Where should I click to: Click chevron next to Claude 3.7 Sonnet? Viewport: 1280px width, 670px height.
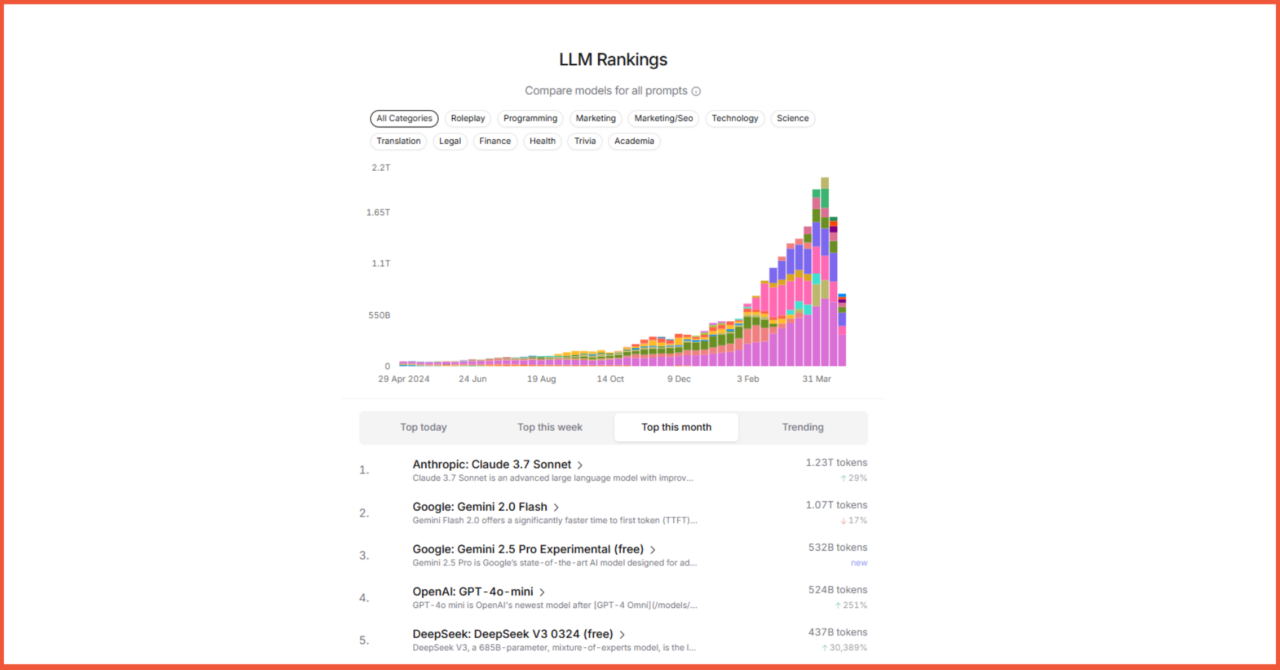click(x=580, y=465)
